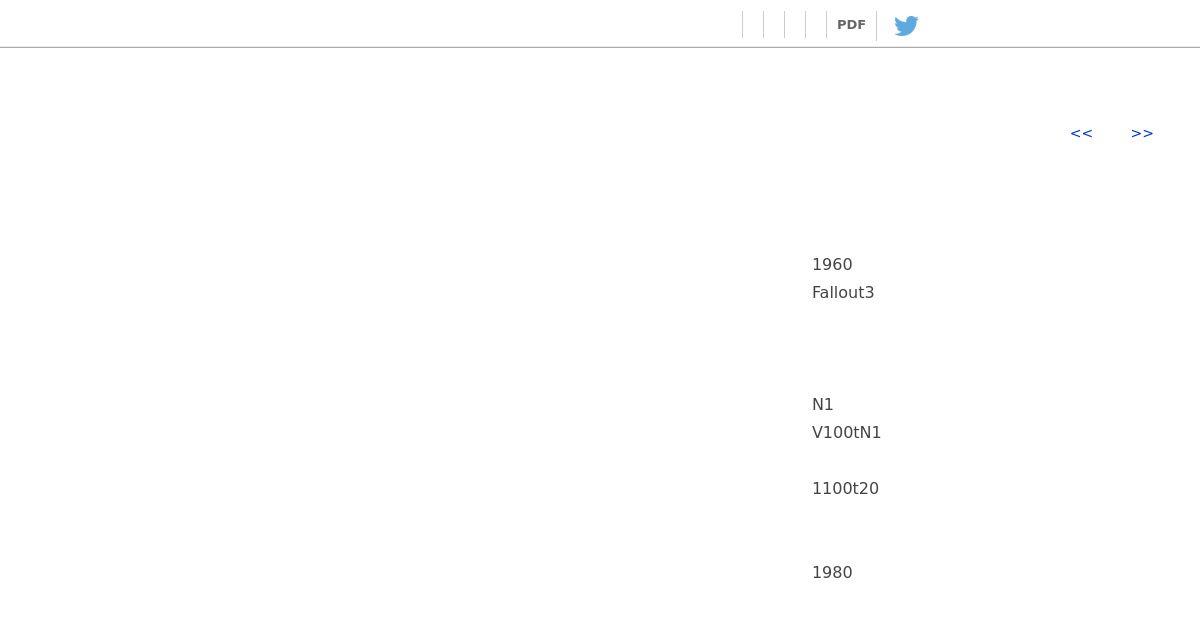Go to next page with >> link

click(1142, 133)
